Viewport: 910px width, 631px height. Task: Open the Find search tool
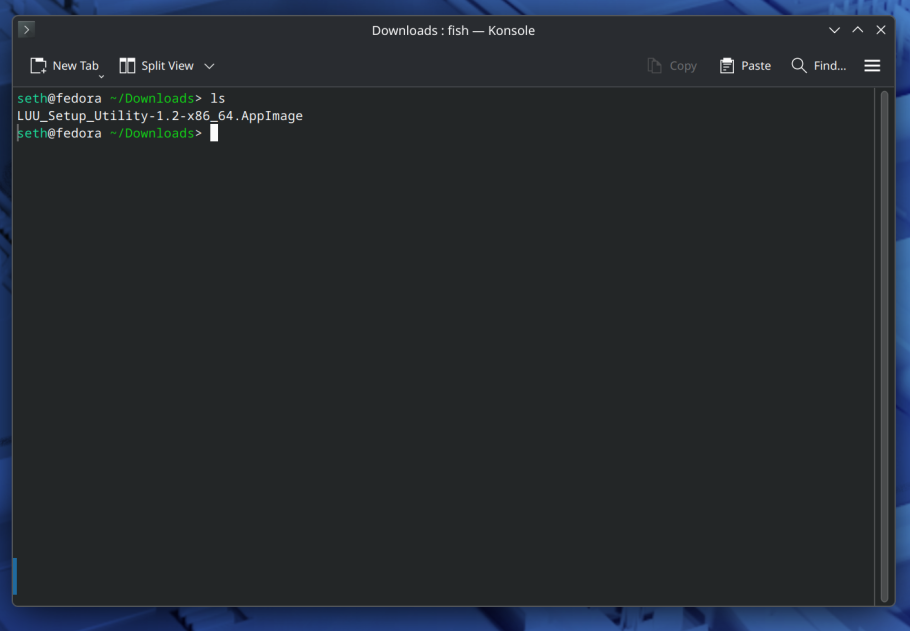point(819,66)
